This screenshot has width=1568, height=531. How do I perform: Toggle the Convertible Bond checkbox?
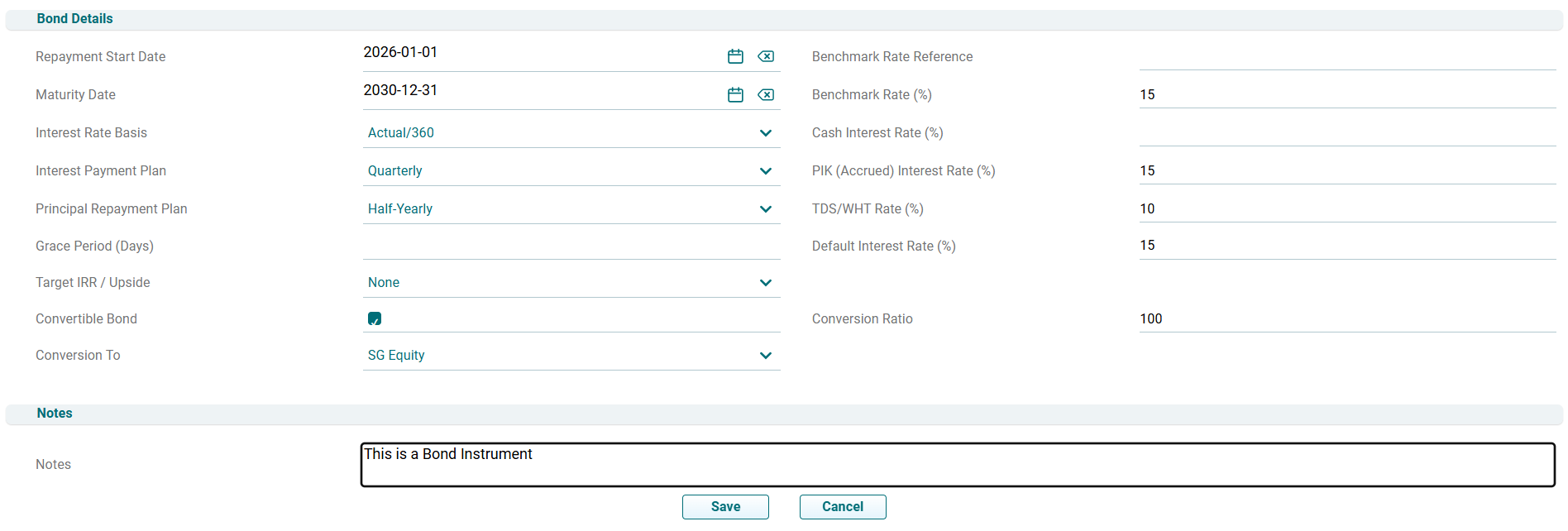(375, 318)
